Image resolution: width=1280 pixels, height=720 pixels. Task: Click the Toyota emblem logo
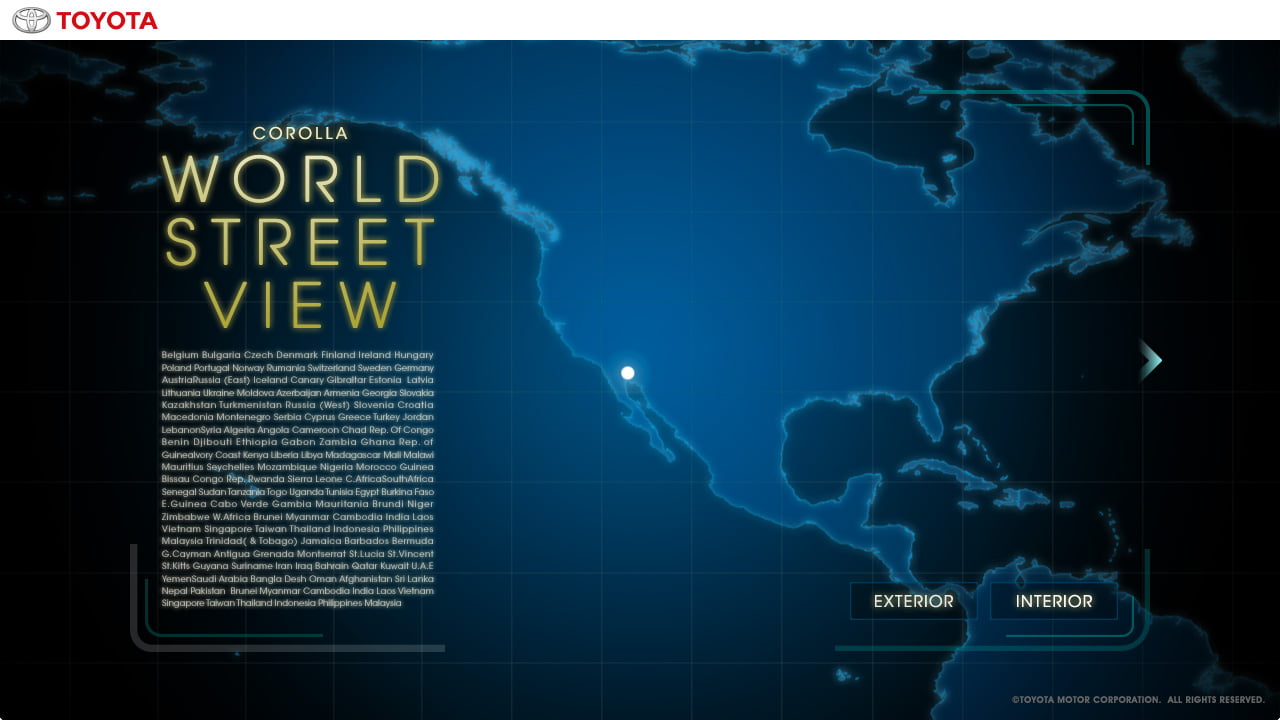tap(31, 20)
